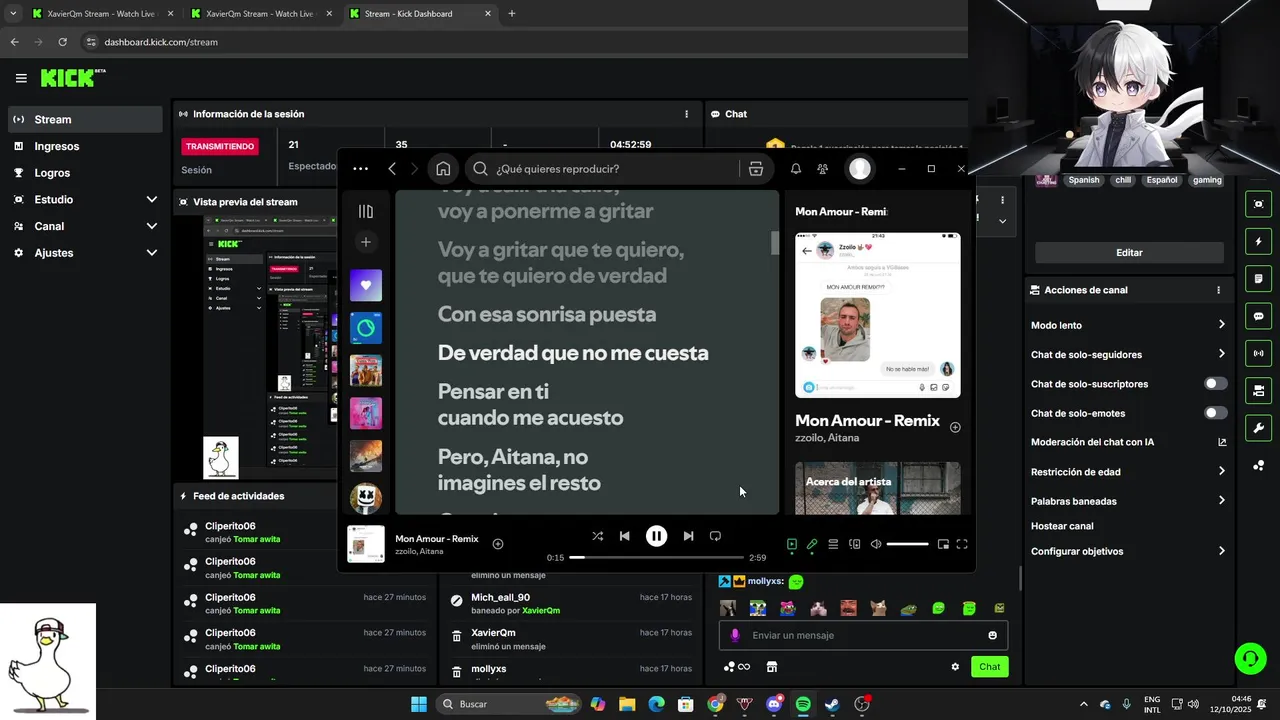Viewport: 1280px width, 720px height.
Task: Open Spotify Browse icon in search bar
Action: pos(756,169)
